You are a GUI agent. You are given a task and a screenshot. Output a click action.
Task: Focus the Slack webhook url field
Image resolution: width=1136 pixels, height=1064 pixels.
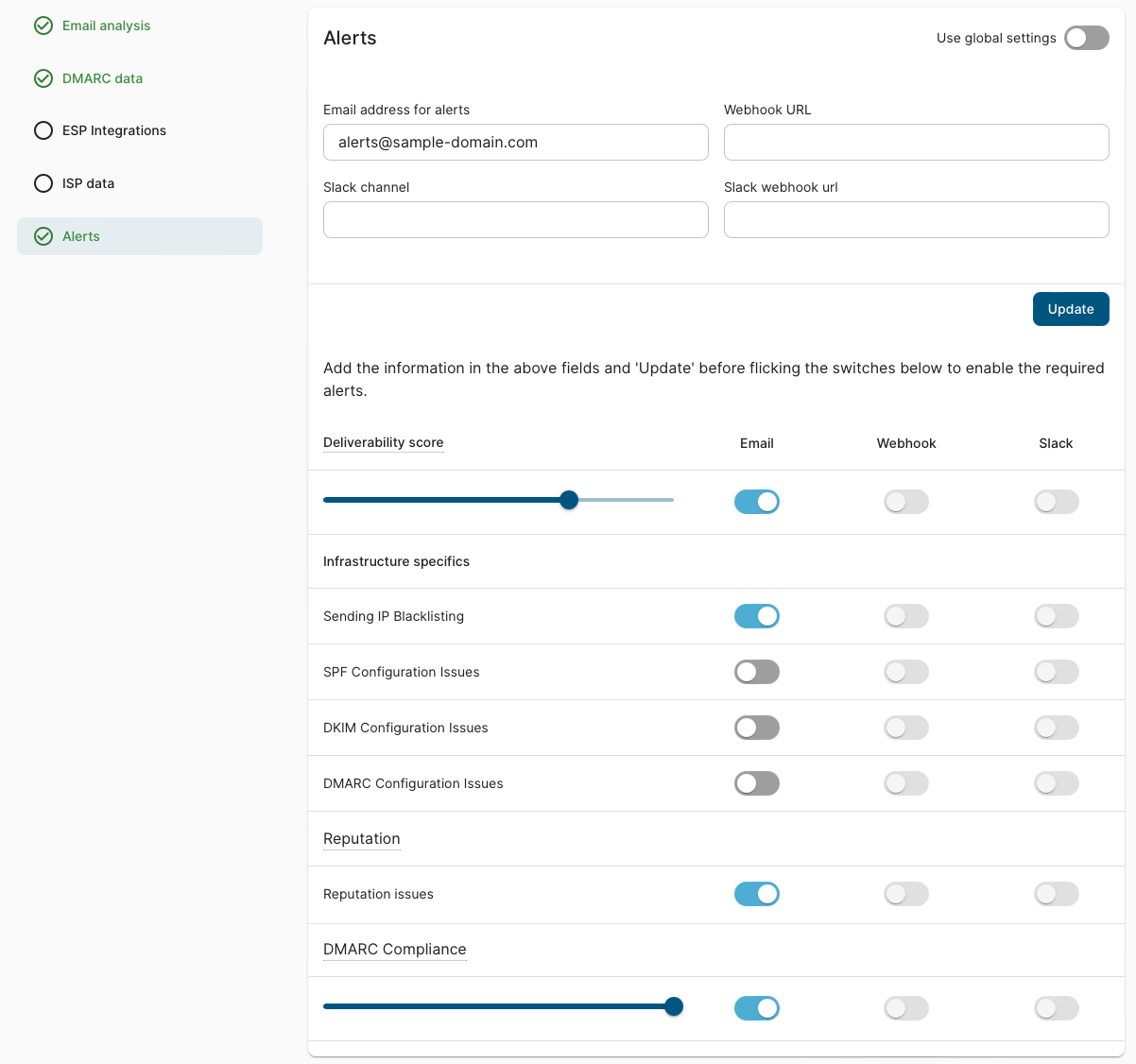click(x=917, y=219)
